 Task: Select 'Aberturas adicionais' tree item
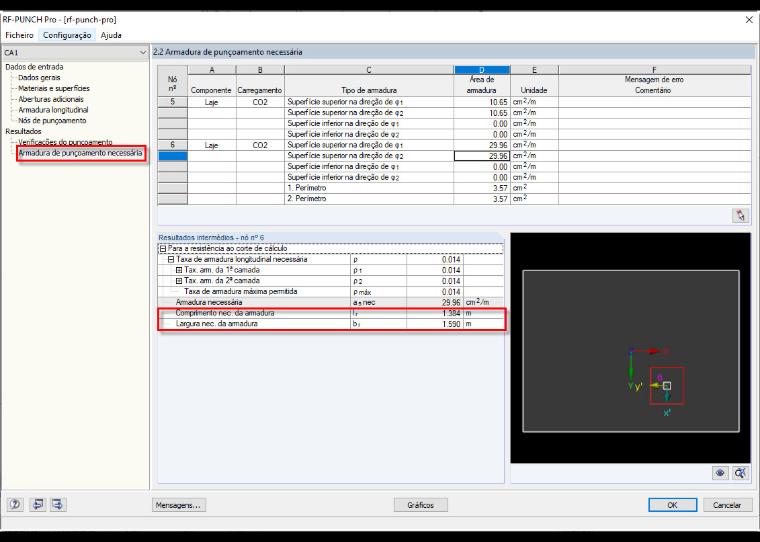tap(51, 99)
